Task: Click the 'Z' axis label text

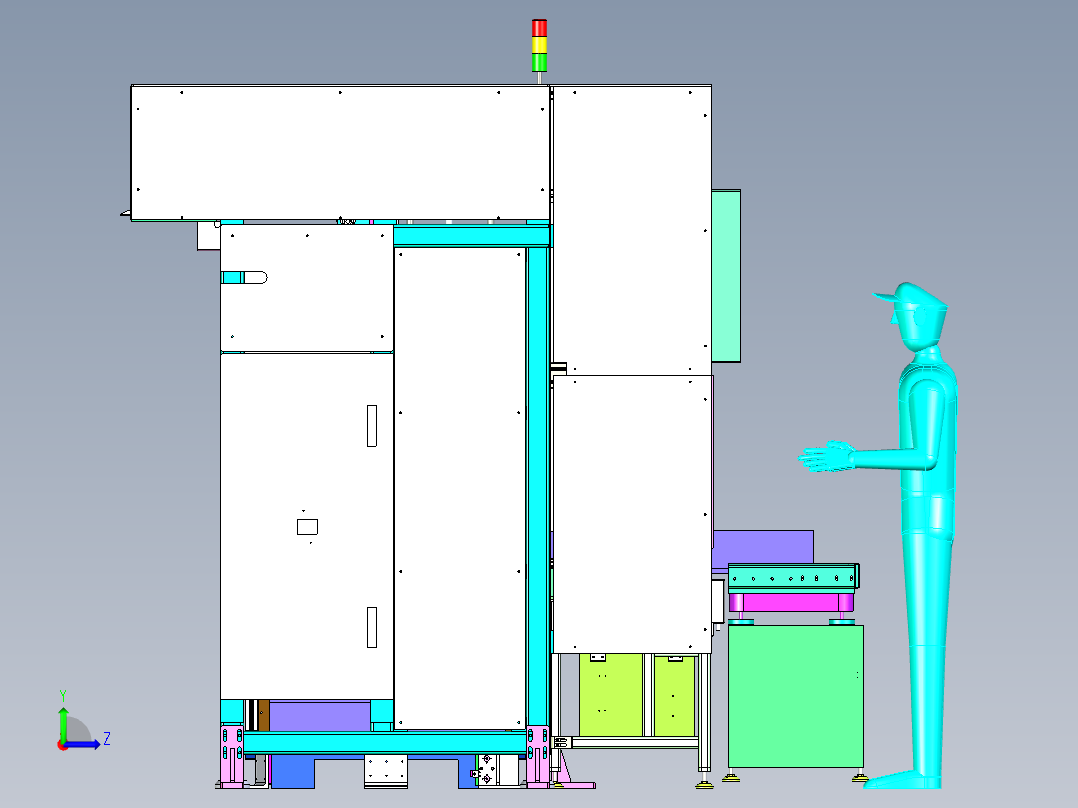Action: click(107, 739)
